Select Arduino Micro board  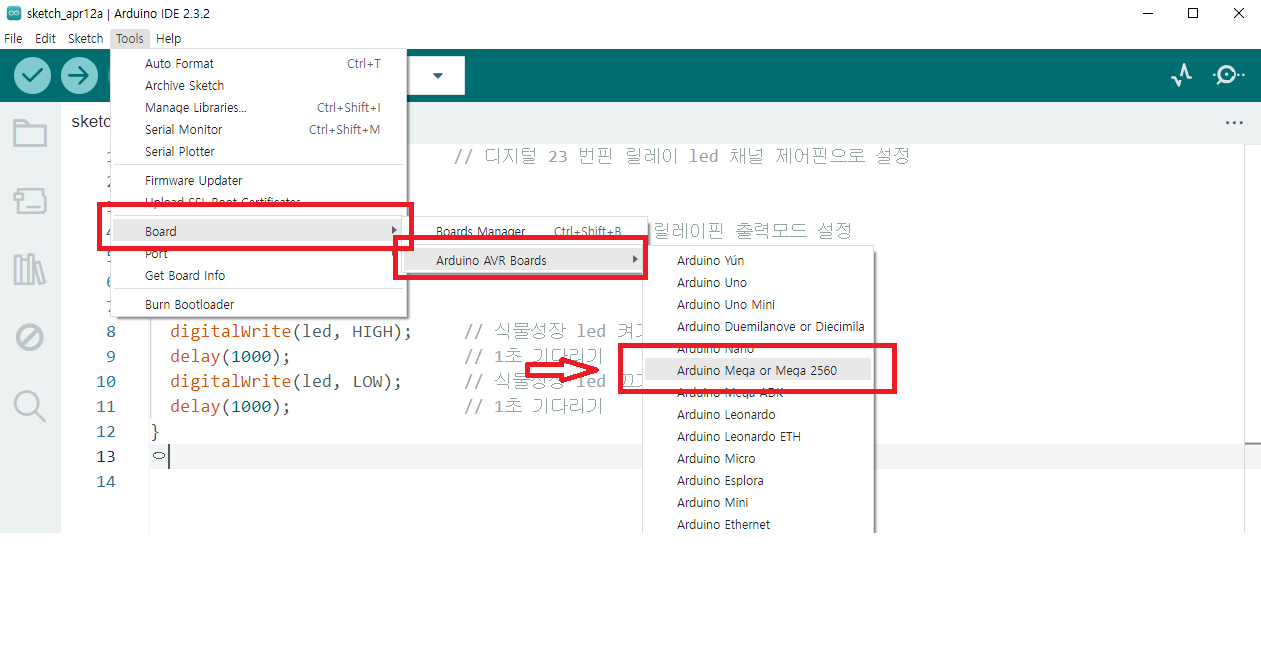coord(758,458)
